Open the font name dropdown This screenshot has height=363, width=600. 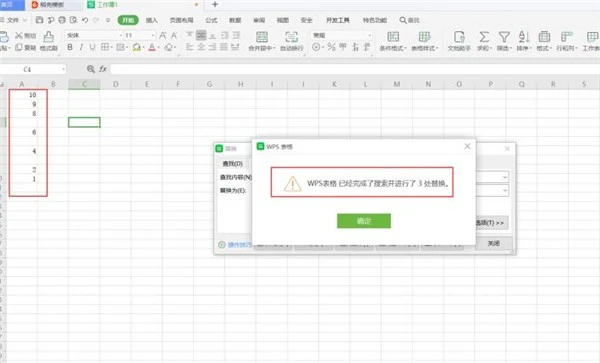click(x=94, y=35)
